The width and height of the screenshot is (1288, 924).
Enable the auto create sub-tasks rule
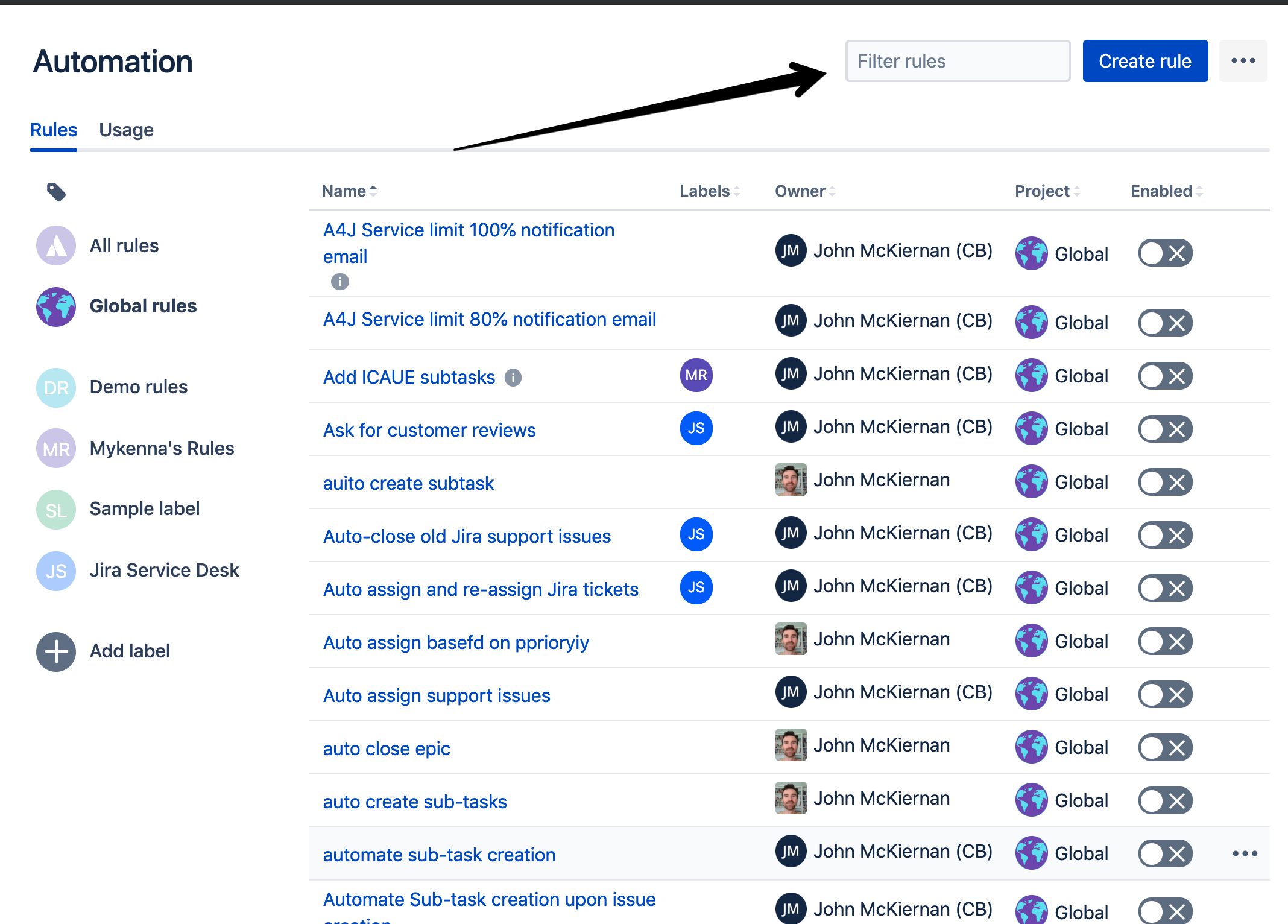click(1165, 801)
